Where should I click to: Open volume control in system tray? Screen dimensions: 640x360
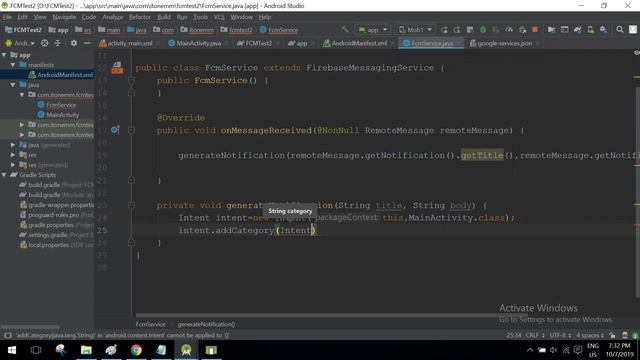(553, 350)
